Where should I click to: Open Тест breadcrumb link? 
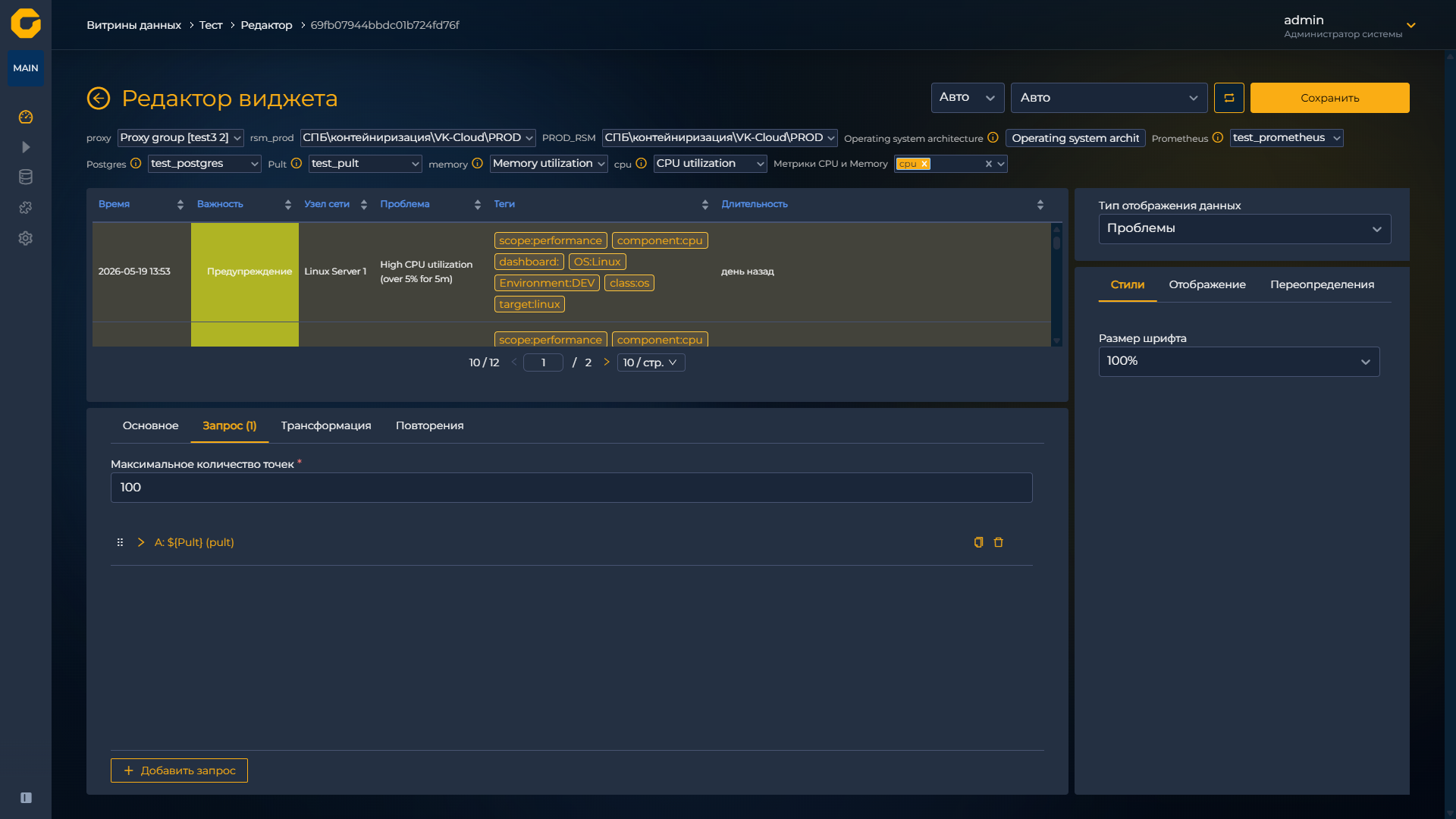[x=211, y=25]
